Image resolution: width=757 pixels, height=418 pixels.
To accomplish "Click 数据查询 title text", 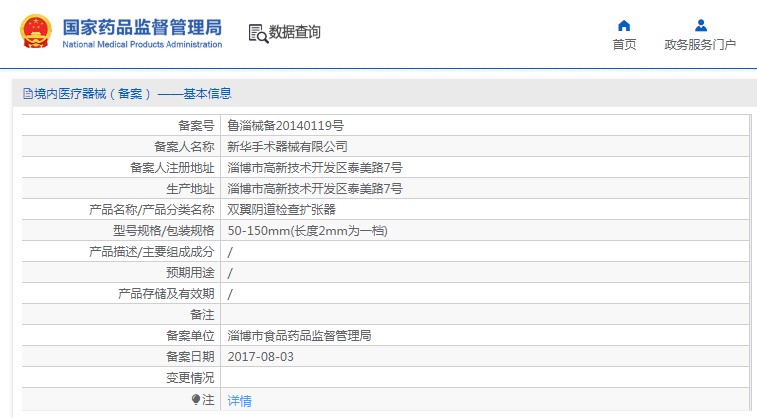I will click(x=294, y=32).
